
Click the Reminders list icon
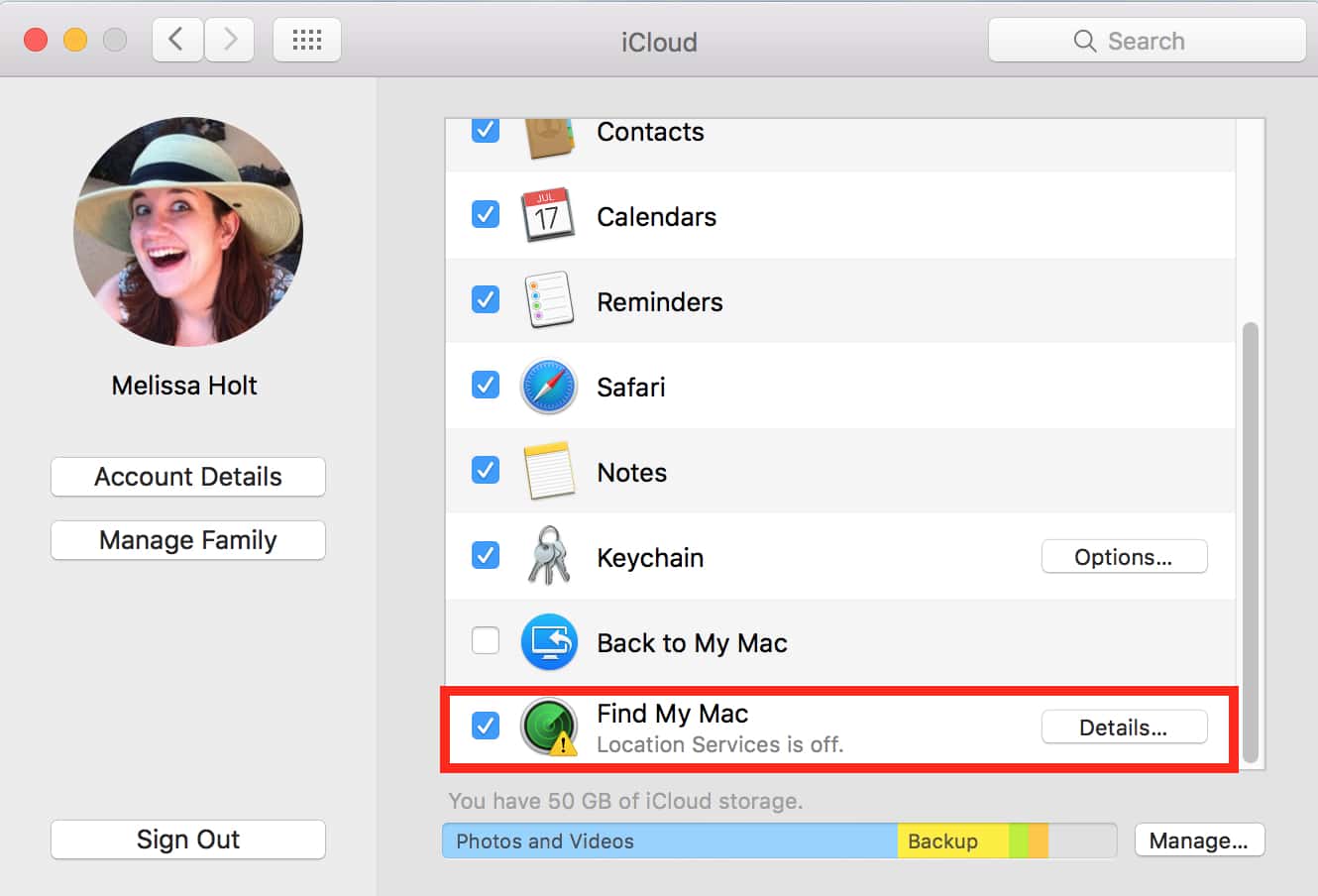[x=548, y=300]
